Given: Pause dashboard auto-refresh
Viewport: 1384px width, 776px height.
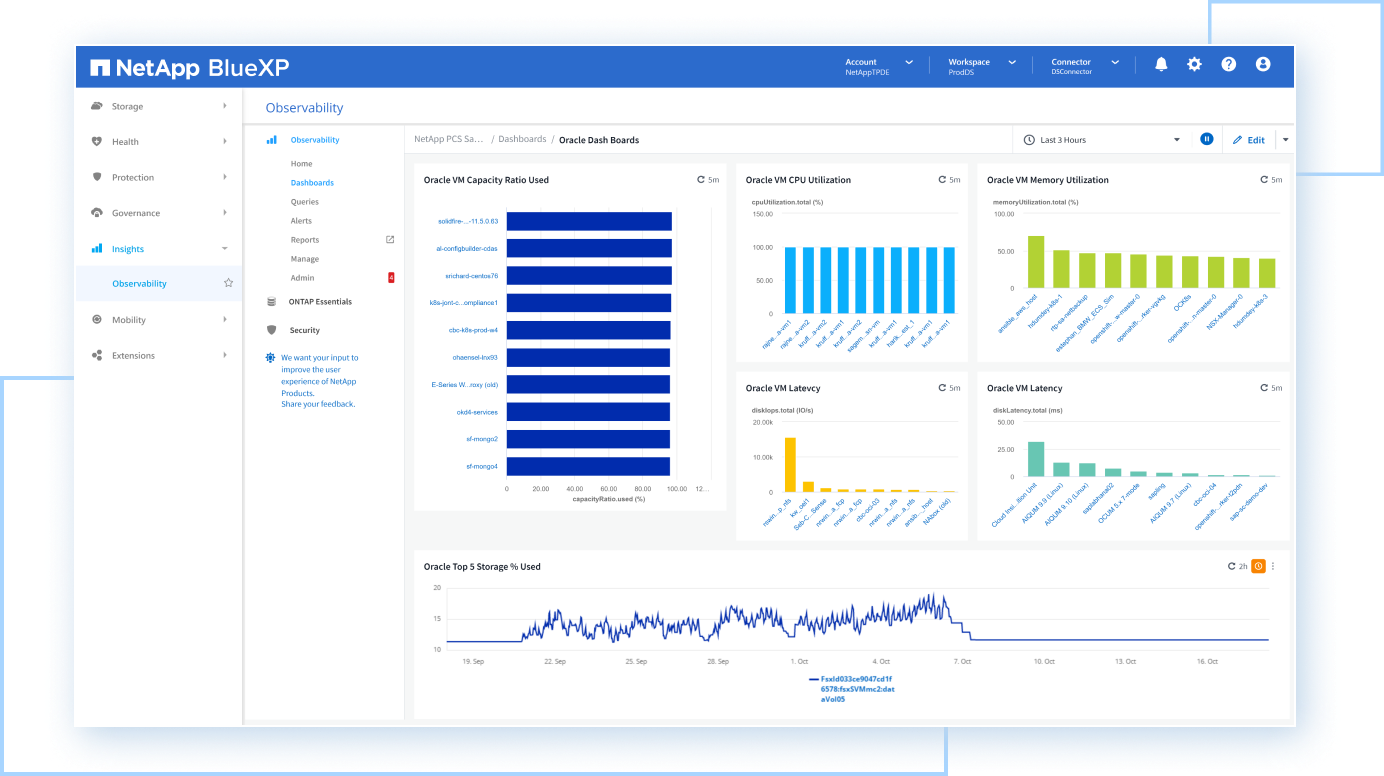Looking at the screenshot, I should point(1207,140).
